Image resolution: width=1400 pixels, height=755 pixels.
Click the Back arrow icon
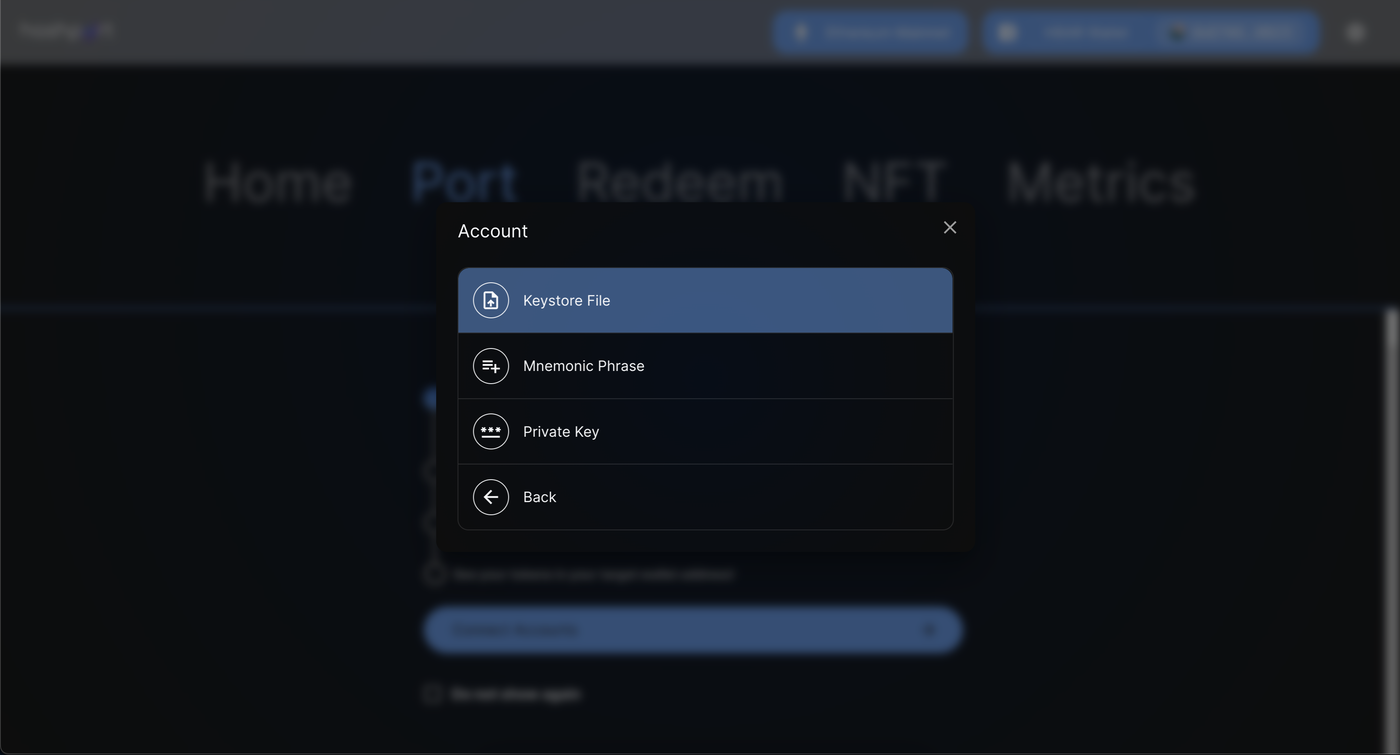[x=490, y=497]
